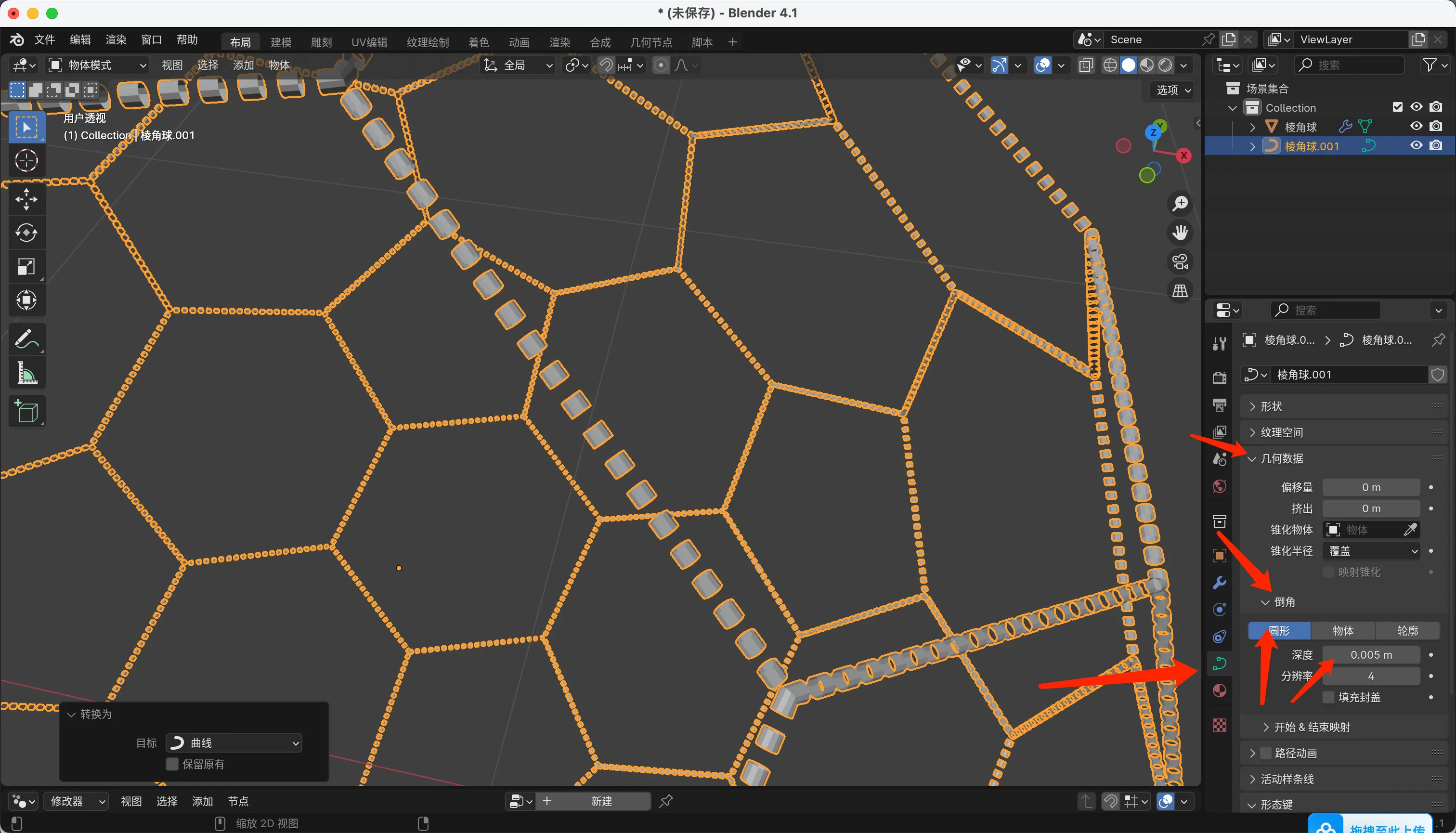Hide 棱角球.001 in the outliner
Viewport: 1456px width, 833px height.
(x=1416, y=146)
